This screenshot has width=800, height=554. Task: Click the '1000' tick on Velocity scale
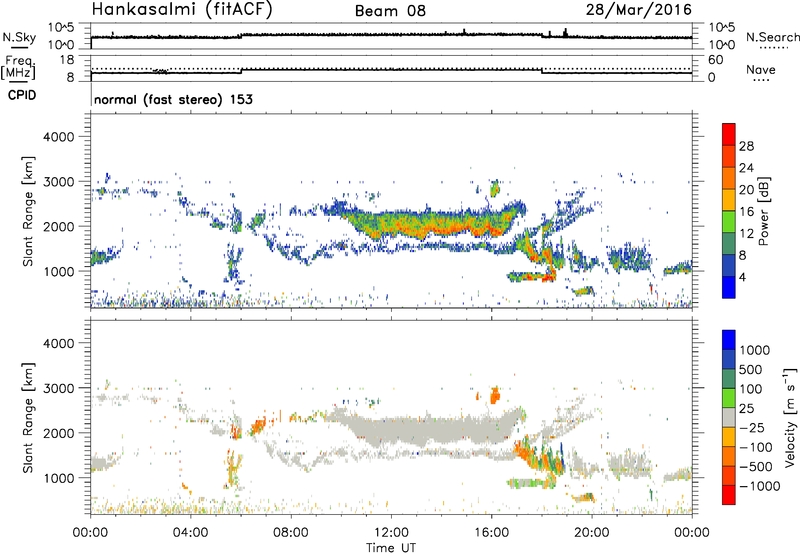[755, 350]
